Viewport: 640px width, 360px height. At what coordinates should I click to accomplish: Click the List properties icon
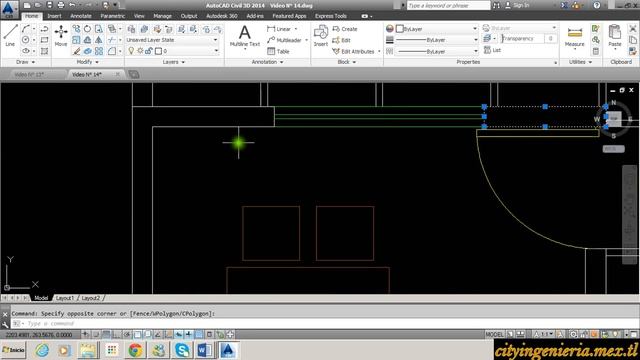point(492,50)
